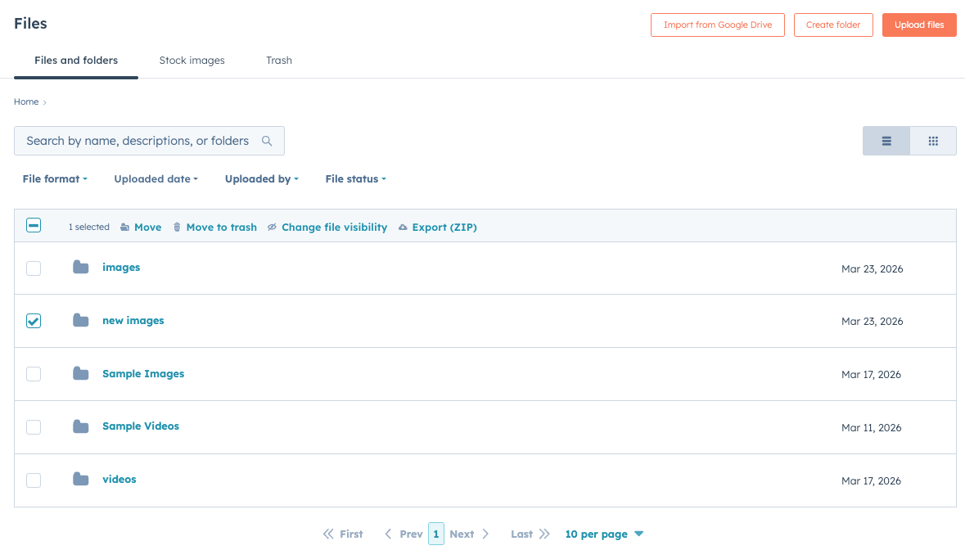Click the Create folder button
965x550 pixels.
click(x=833, y=25)
